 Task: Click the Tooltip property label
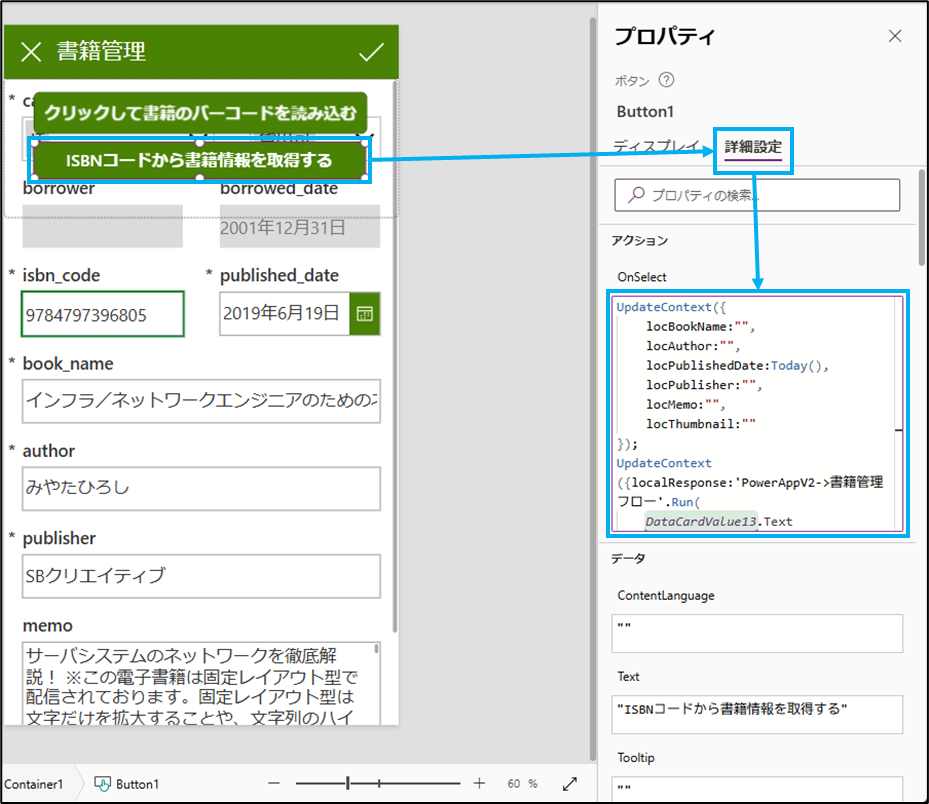(x=636, y=758)
